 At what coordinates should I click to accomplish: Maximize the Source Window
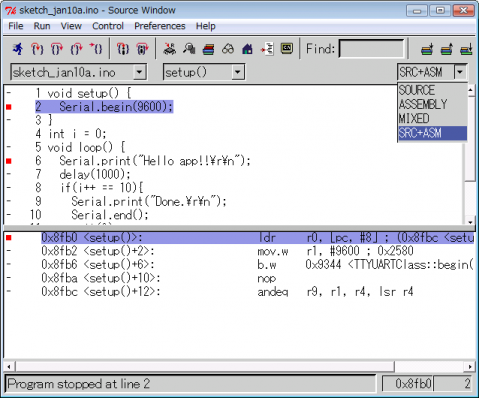point(440,11)
